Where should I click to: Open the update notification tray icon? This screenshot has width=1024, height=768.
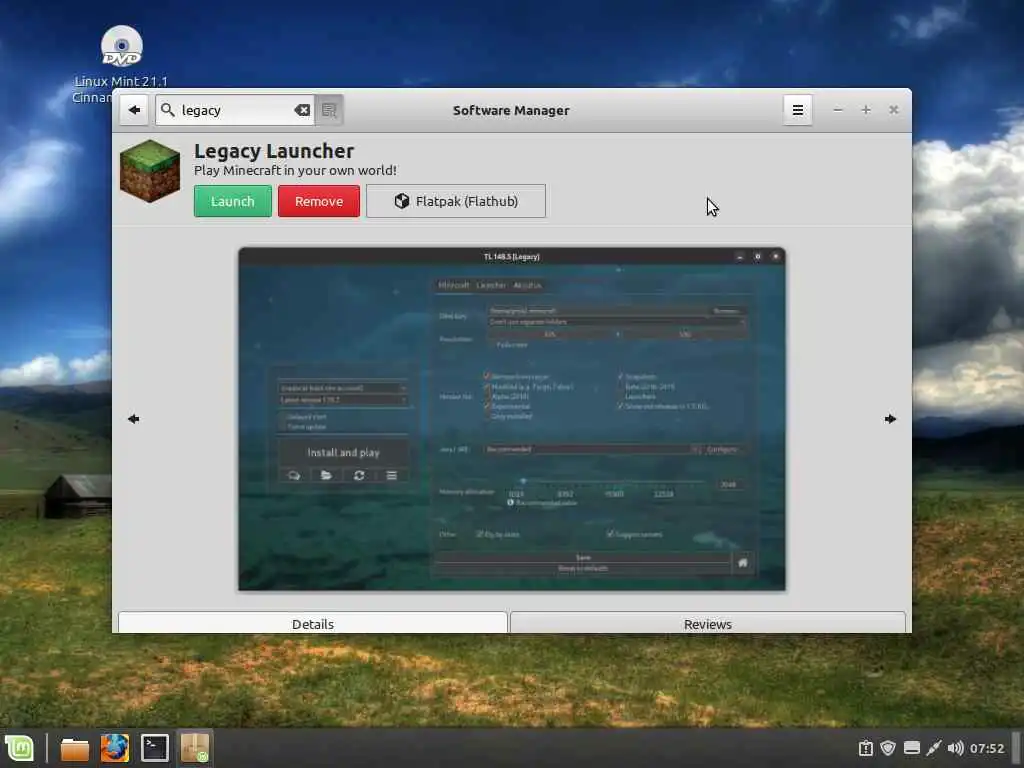pyautogui.click(x=866, y=748)
